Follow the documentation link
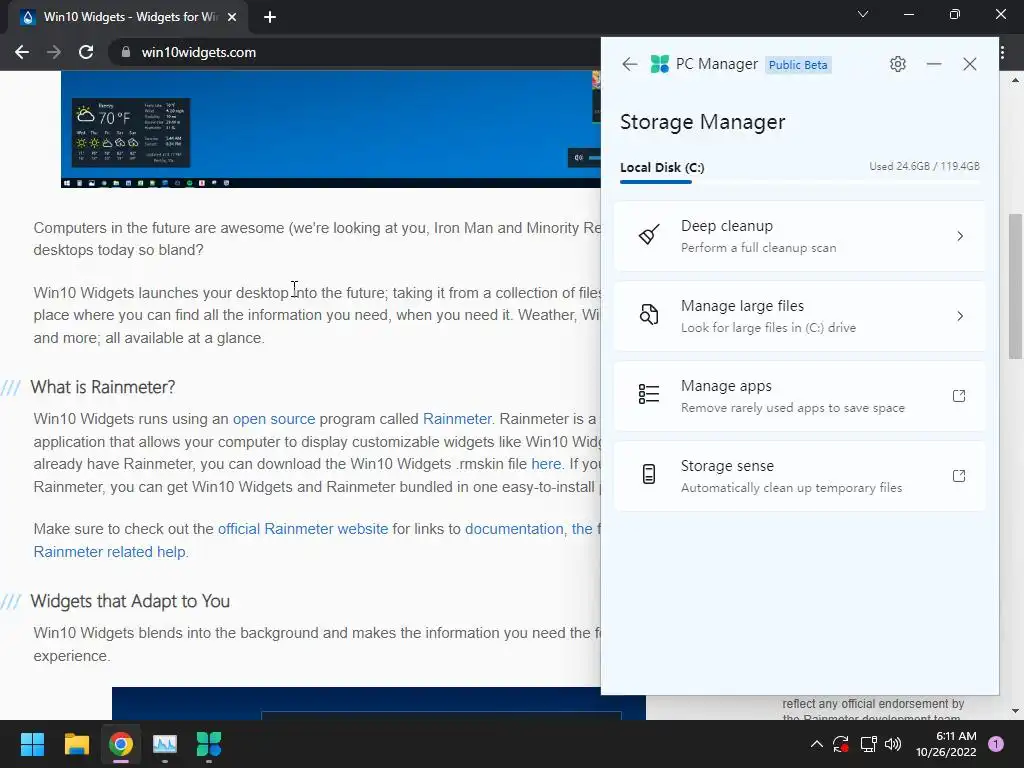Screen dimensions: 1024x768 514,529
